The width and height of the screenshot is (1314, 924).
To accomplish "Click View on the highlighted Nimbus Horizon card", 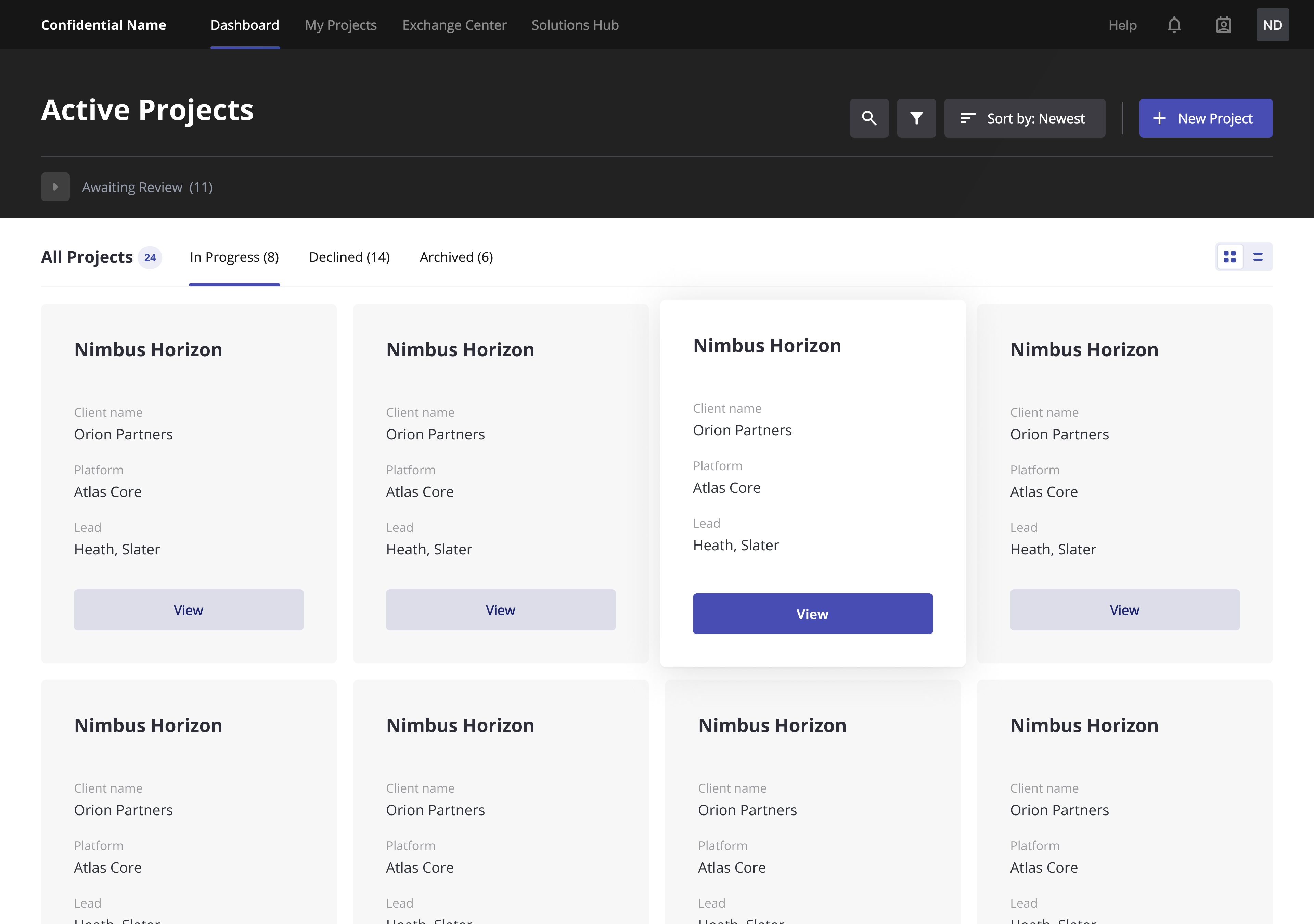I will (x=812, y=613).
